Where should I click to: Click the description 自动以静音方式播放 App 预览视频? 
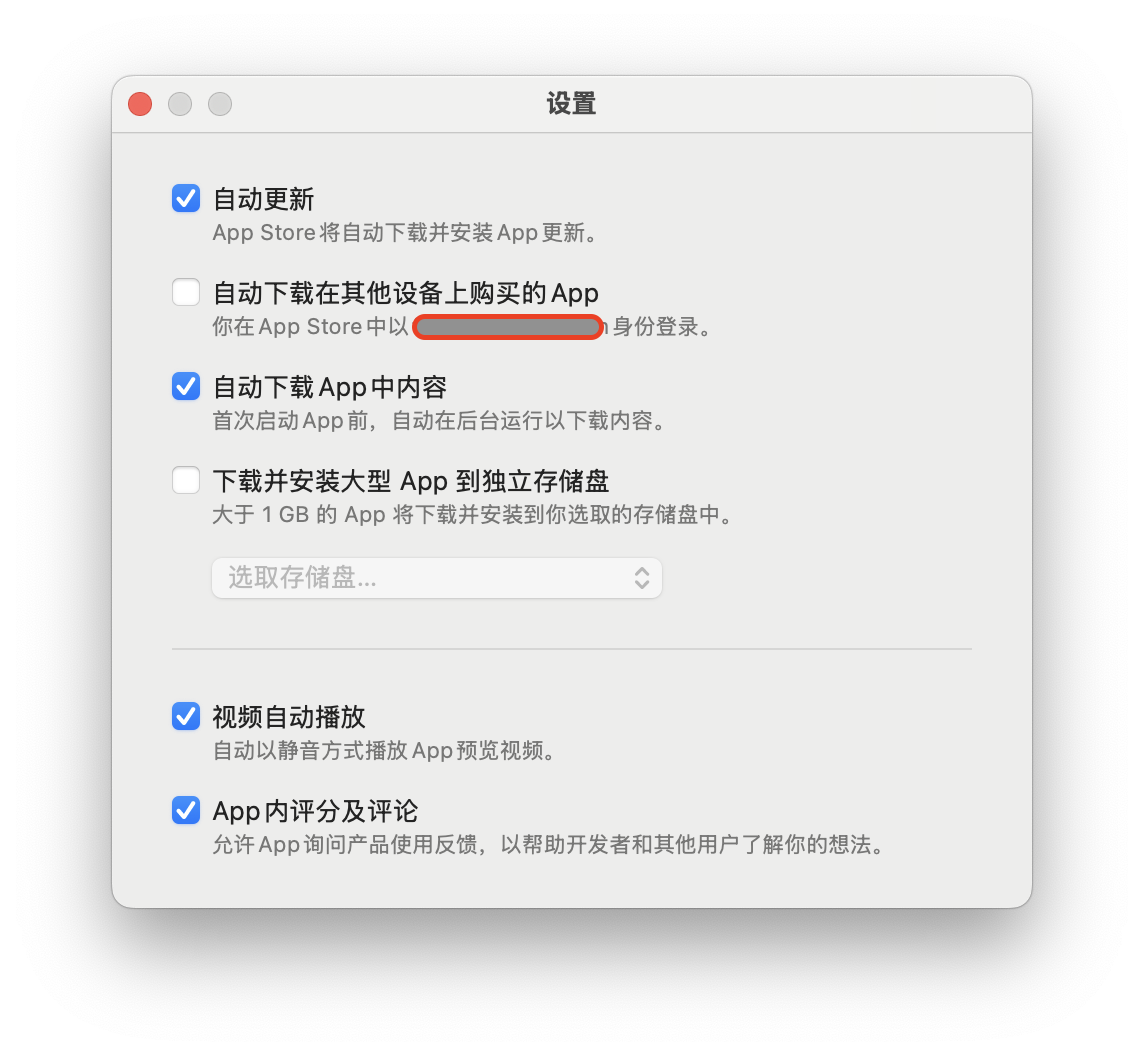click(x=382, y=751)
